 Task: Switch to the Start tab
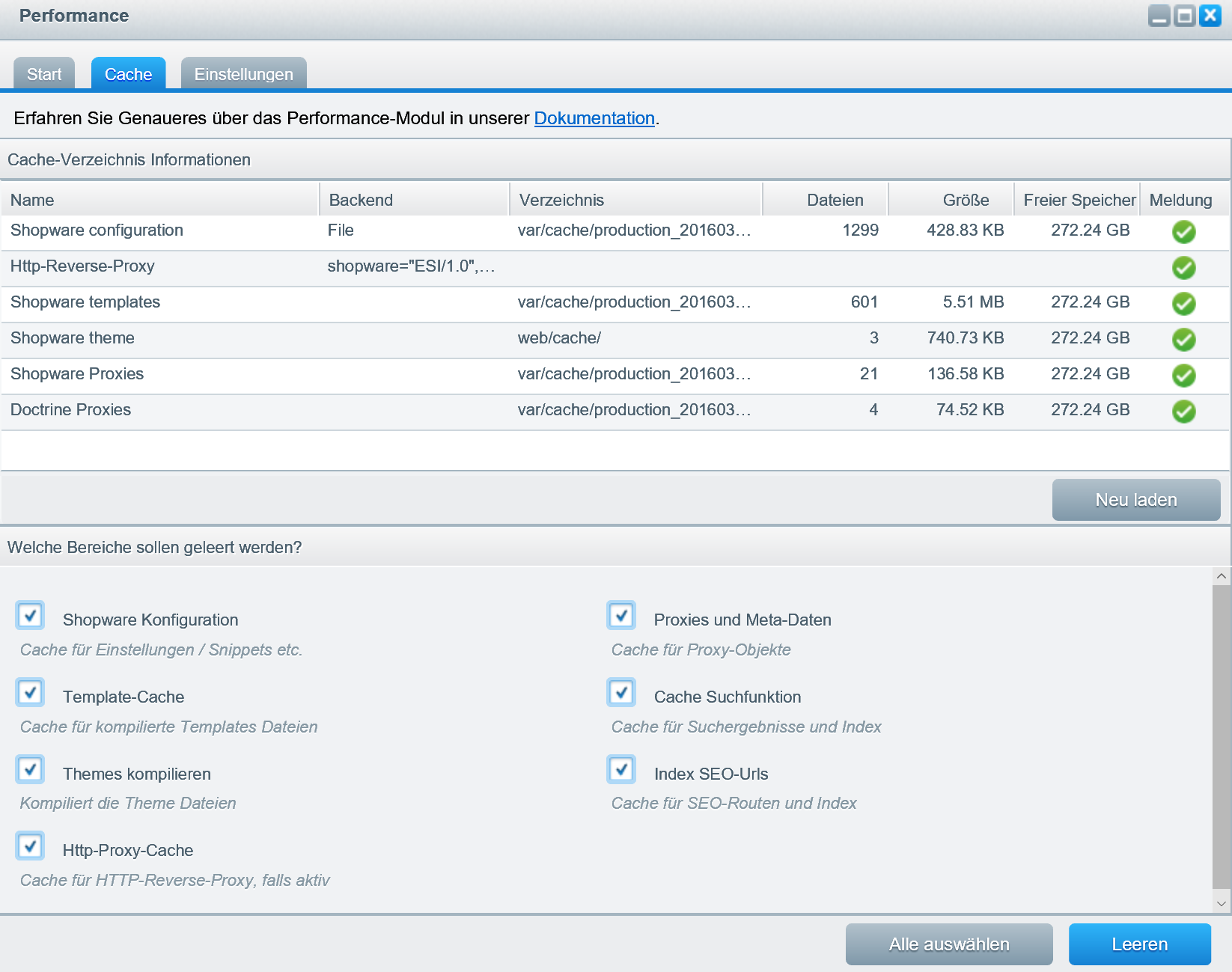(44, 73)
